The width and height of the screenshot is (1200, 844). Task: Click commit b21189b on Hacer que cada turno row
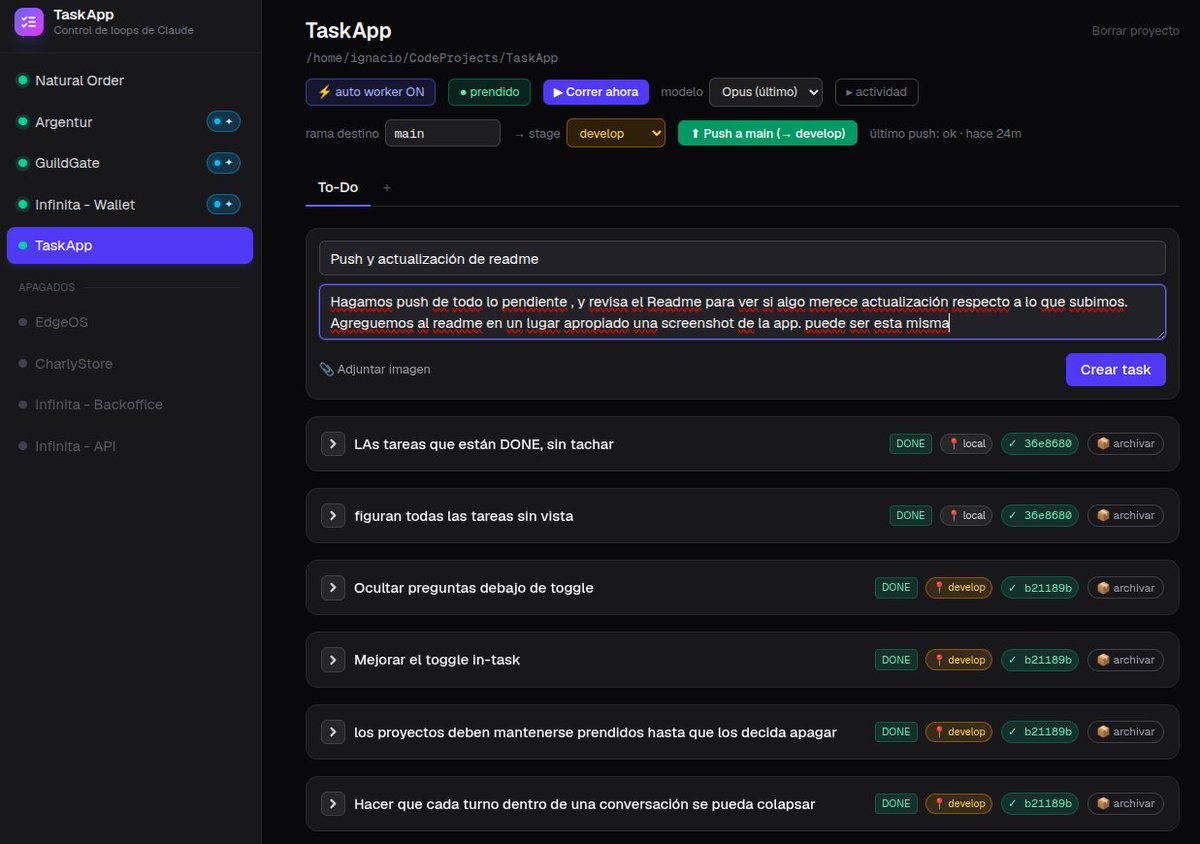[x=1040, y=804]
